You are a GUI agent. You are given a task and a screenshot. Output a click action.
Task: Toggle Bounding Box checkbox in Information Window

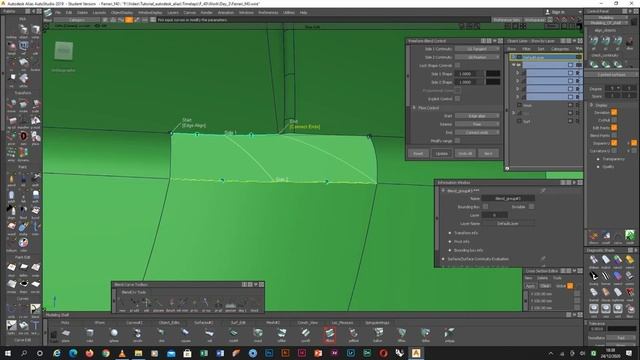coord(485,207)
